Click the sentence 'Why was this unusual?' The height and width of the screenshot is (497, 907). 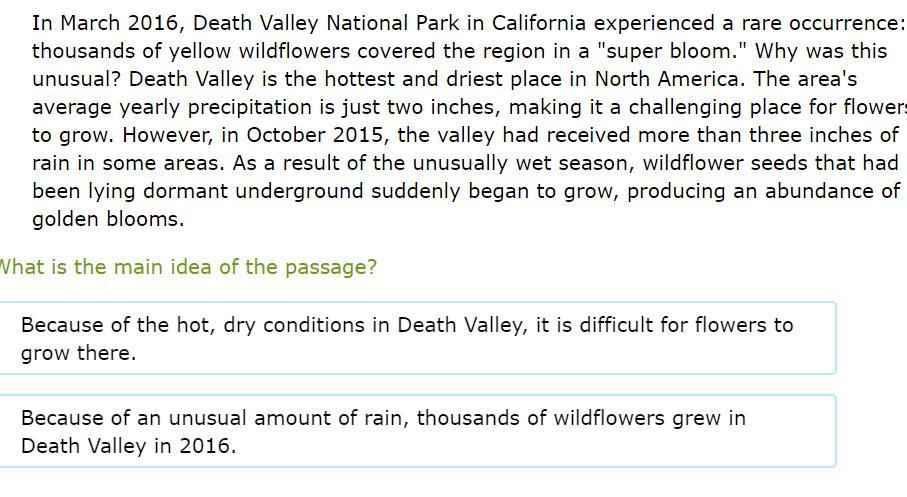pyautogui.click(x=459, y=65)
